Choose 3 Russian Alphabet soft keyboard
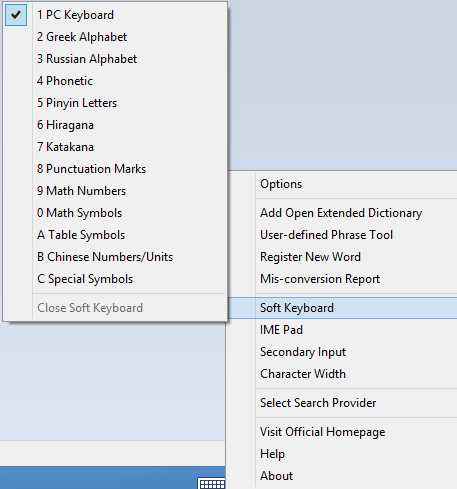This screenshot has height=489, width=457. pyautogui.click(x=115, y=59)
